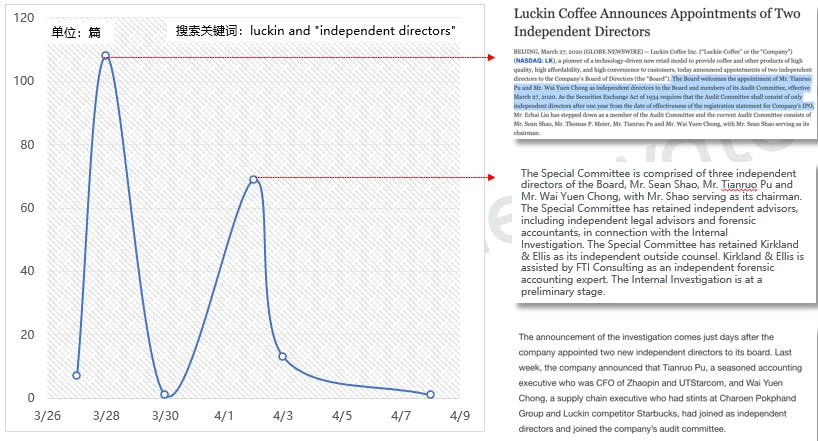Click the 4/3 x-axis label
This screenshot has height=441, width=818.
tap(283, 416)
